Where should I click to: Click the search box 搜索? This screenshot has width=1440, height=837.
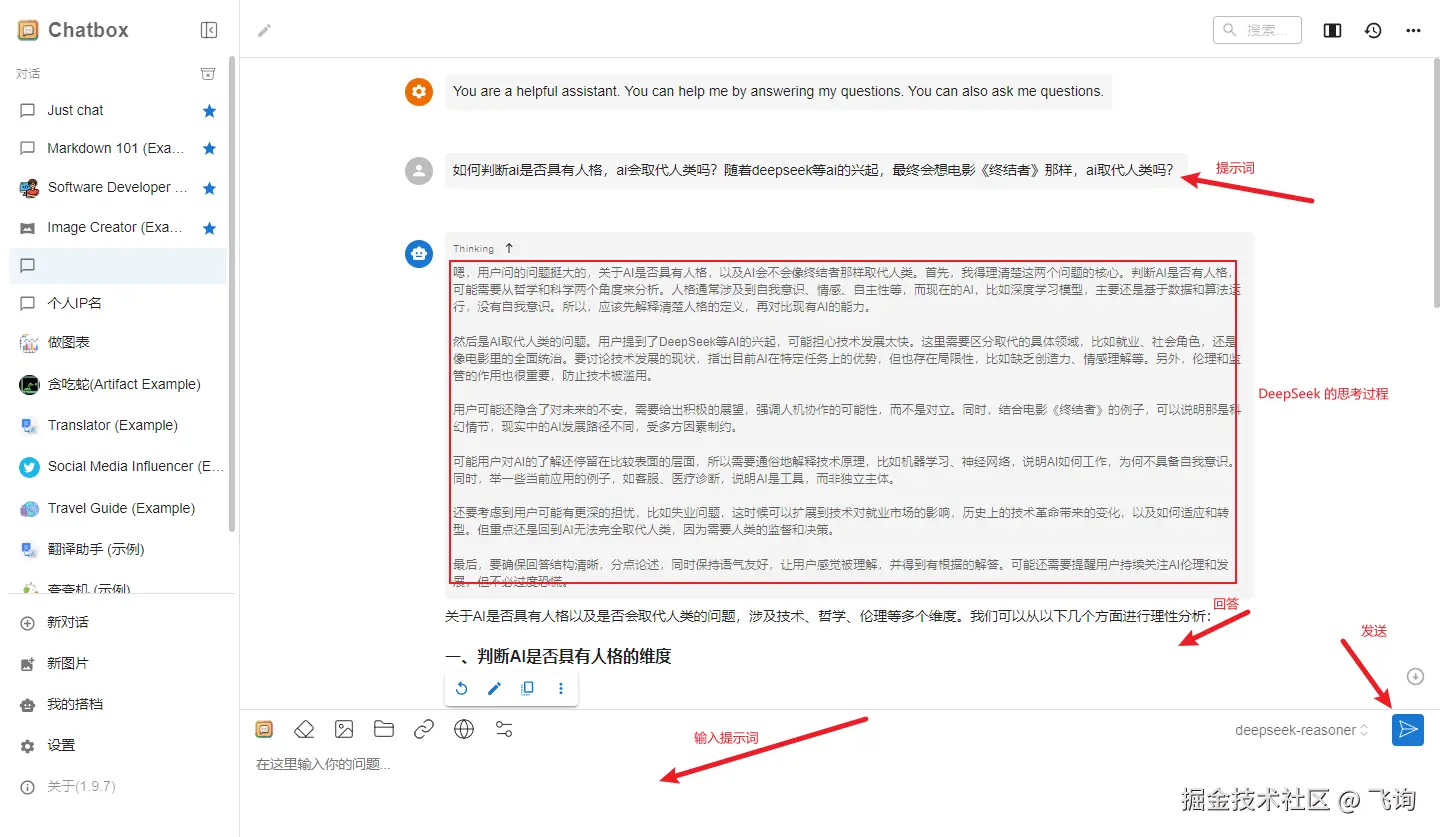point(1257,30)
